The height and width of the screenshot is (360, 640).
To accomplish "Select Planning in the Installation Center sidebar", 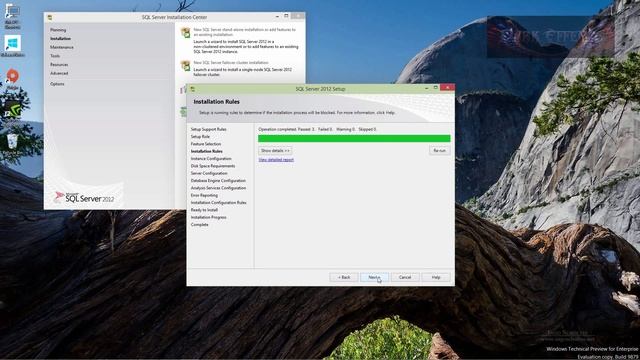I will pos(58,30).
